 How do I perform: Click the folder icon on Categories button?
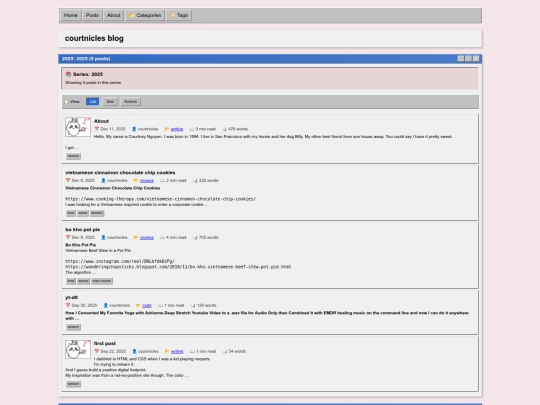(x=132, y=15)
